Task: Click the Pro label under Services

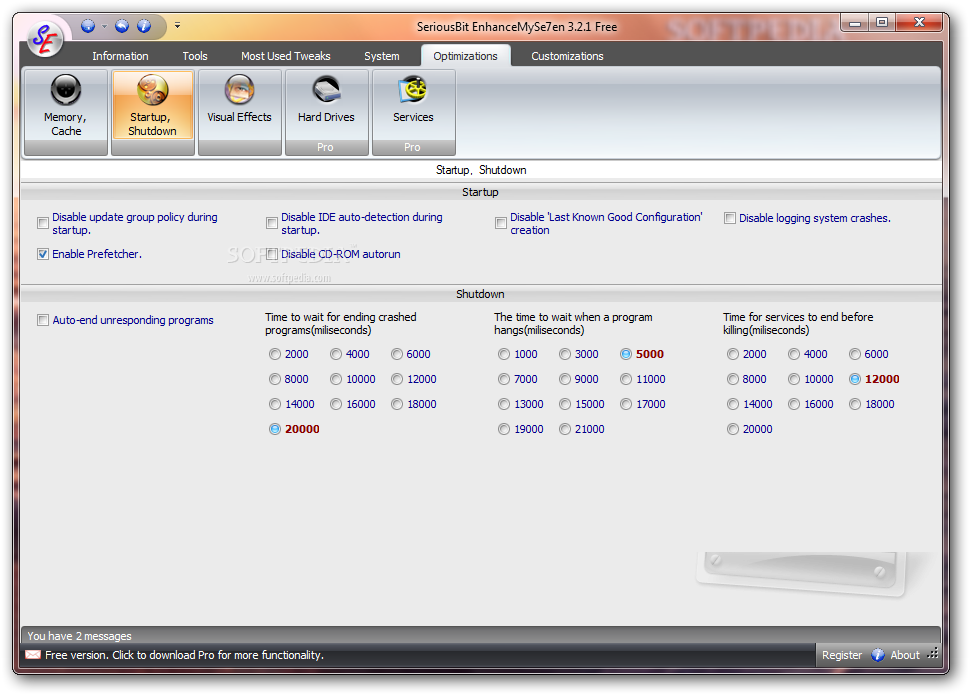Action: (412, 147)
